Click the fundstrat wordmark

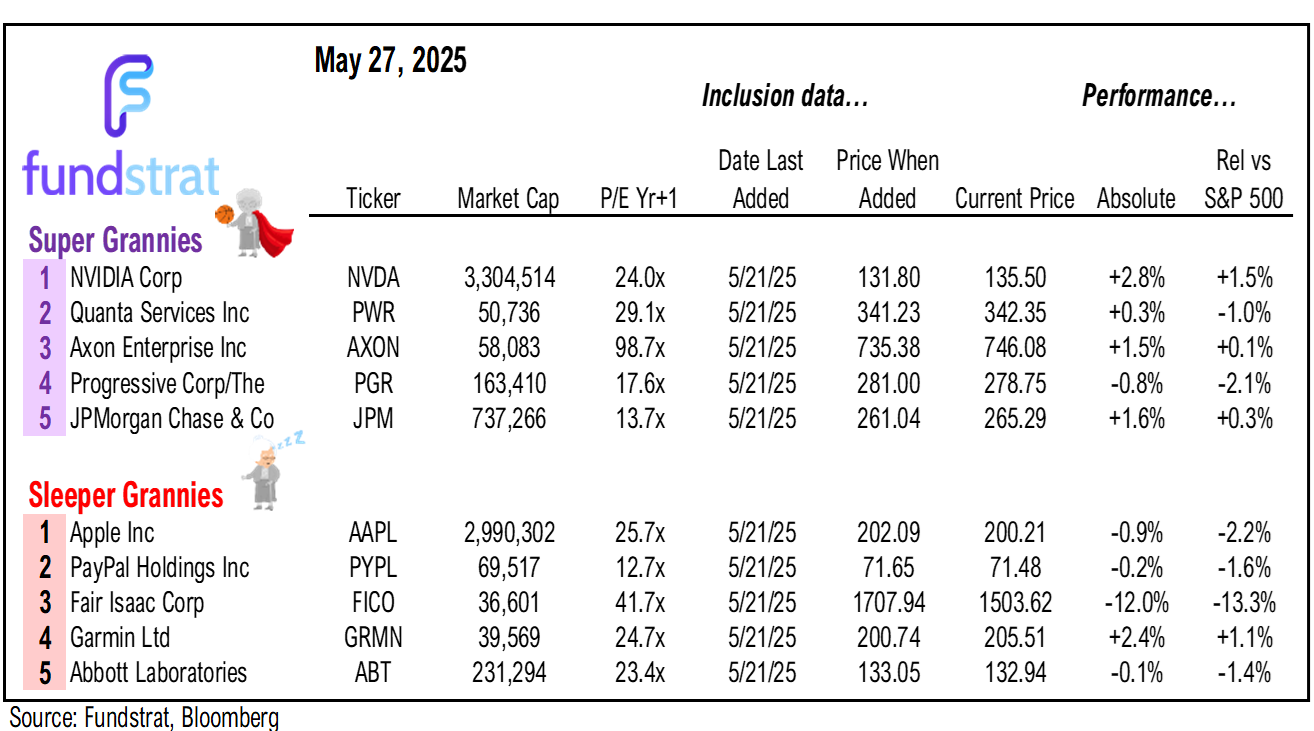[x=120, y=176]
